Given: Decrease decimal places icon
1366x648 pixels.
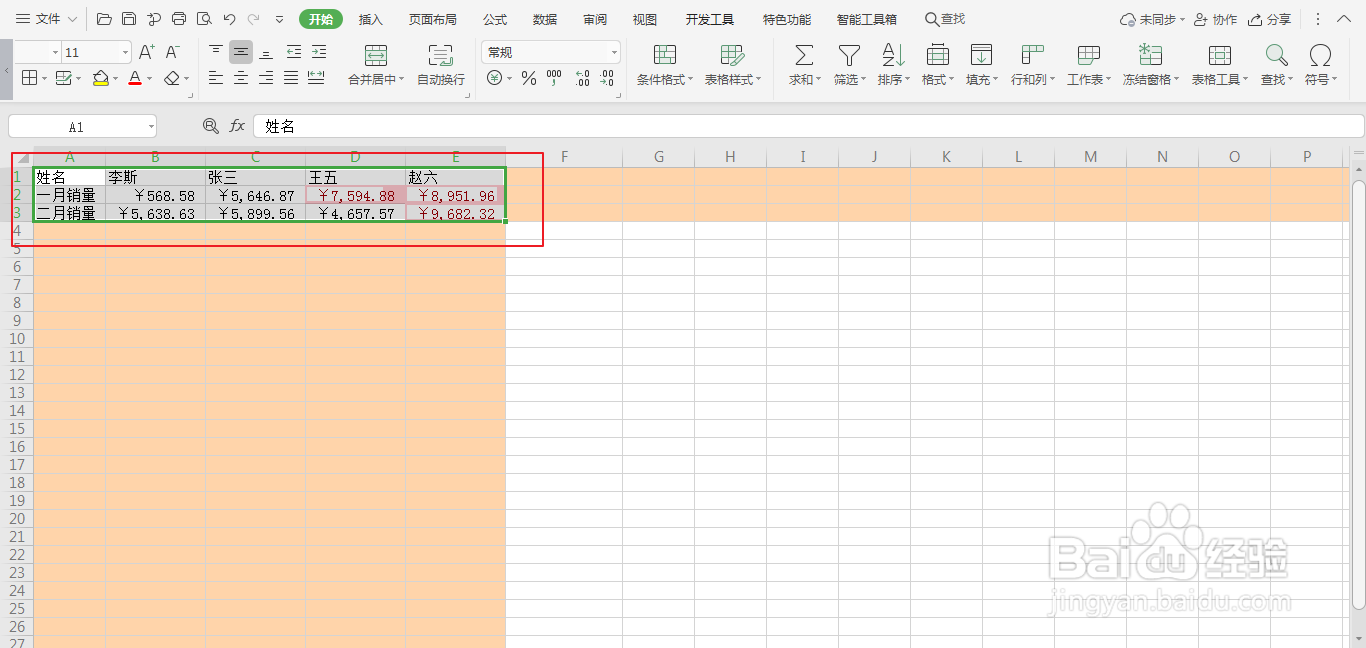Looking at the screenshot, I should point(607,78).
